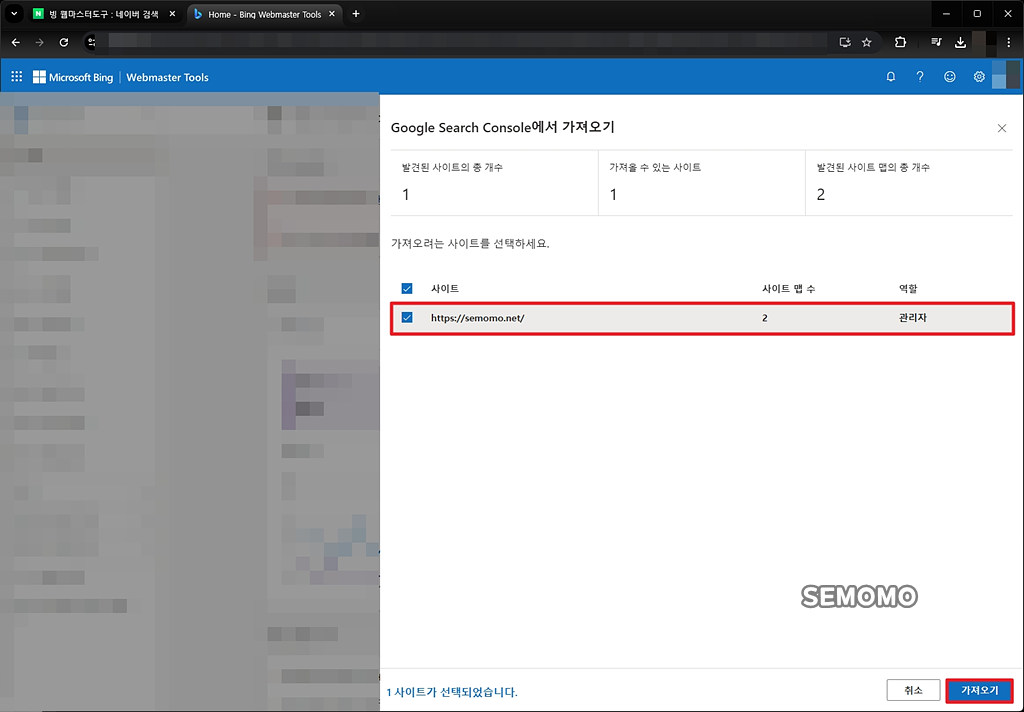Bookmark this page with the star icon
Screen dimensions: 1024x712
867,42
